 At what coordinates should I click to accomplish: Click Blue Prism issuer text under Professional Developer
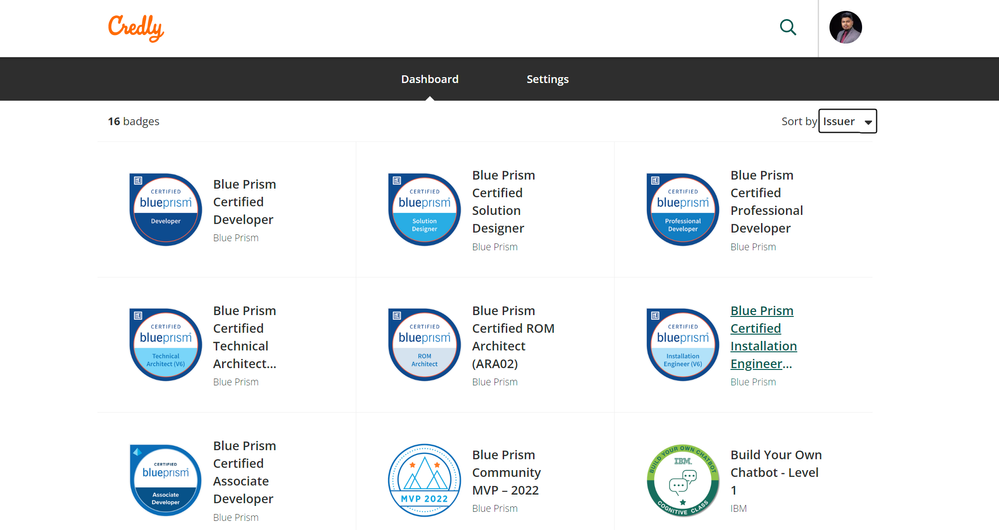coord(753,247)
